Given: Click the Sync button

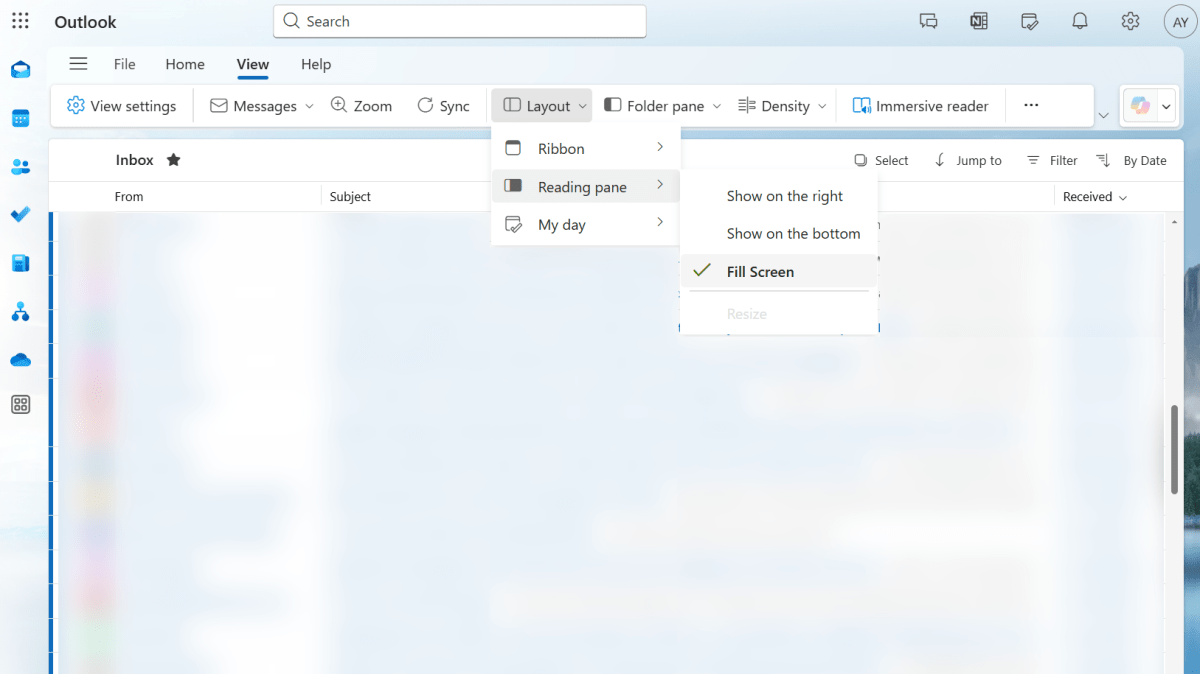Looking at the screenshot, I should click(x=443, y=106).
